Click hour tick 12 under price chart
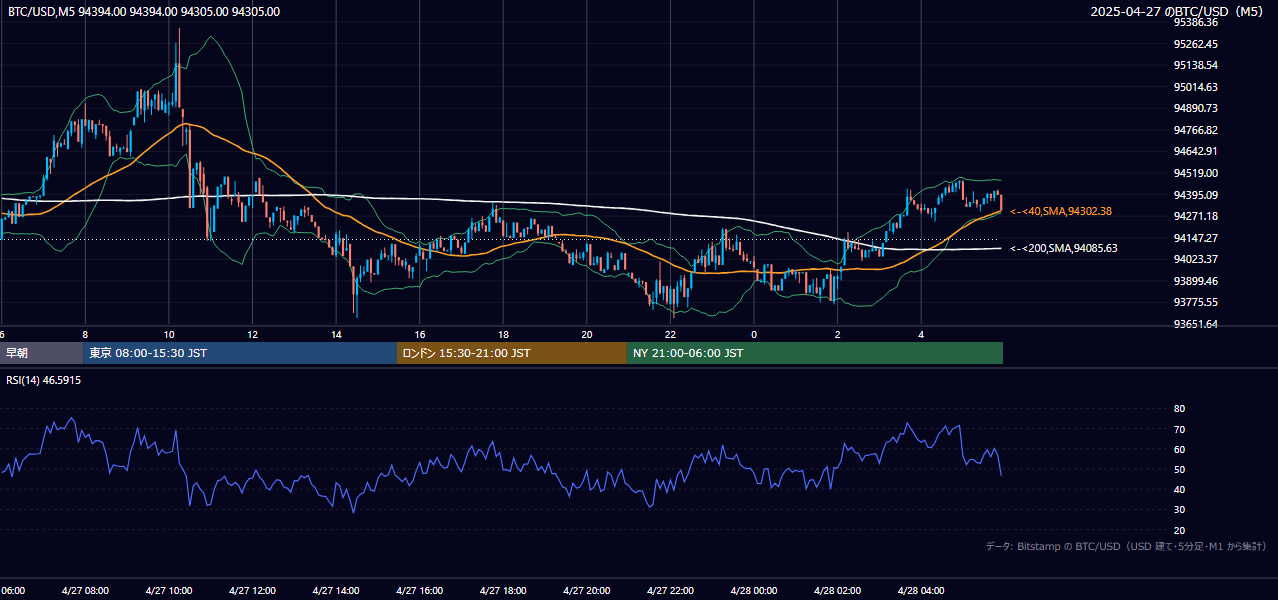 (252, 334)
